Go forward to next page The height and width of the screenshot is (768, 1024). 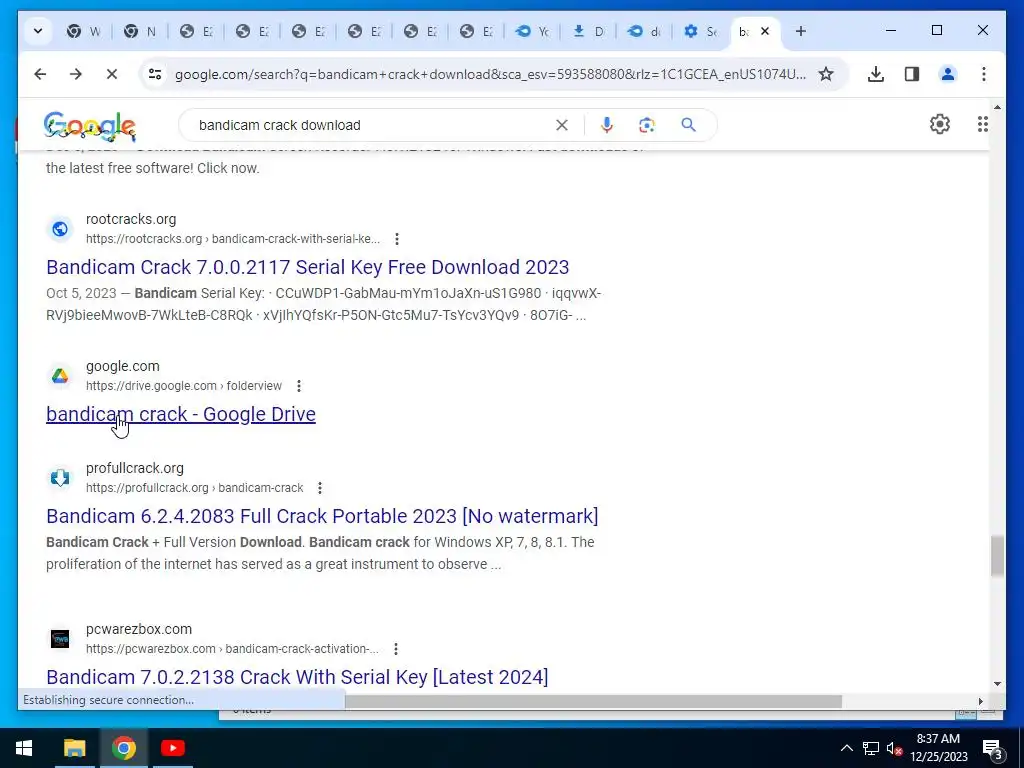[76, 74]
